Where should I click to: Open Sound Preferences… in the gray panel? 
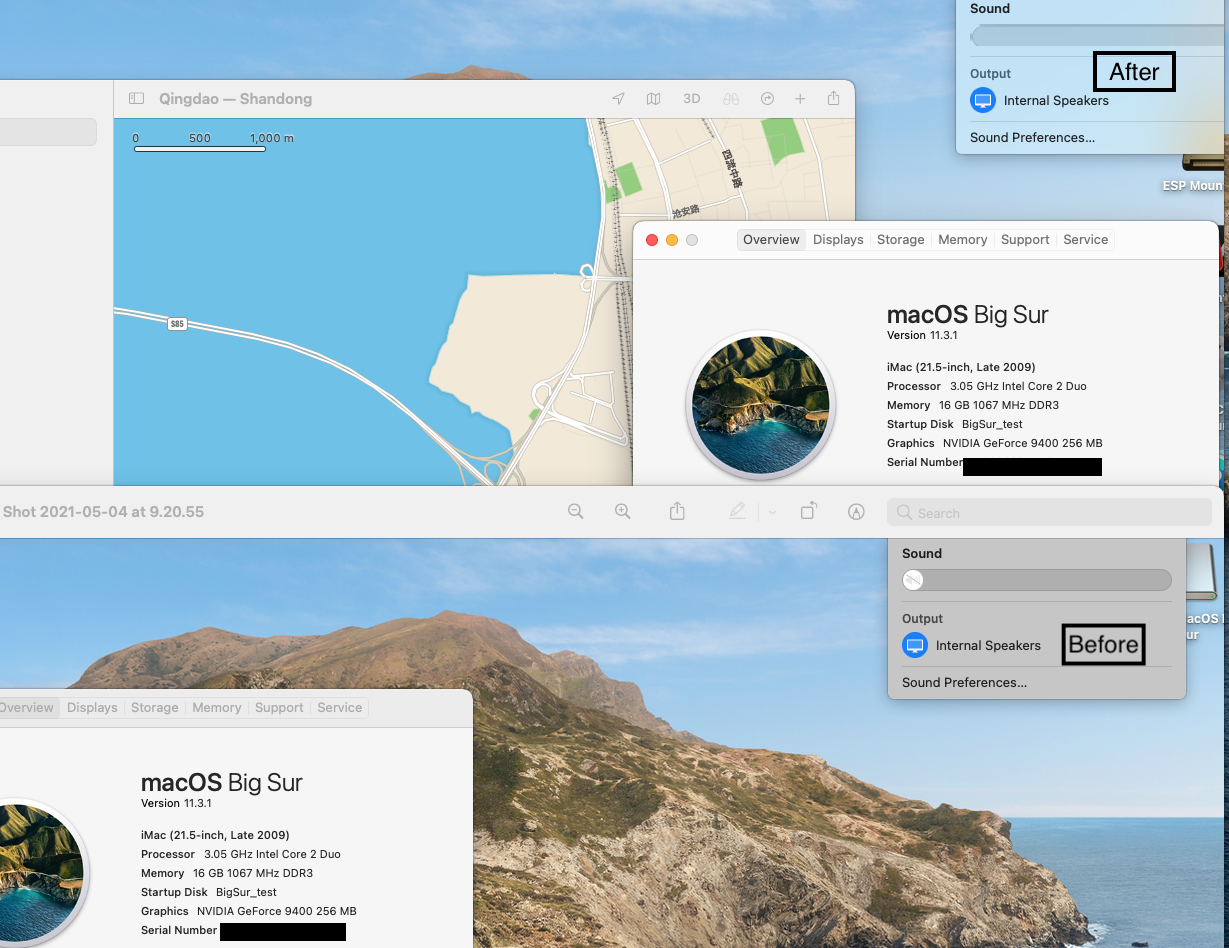click(964, 683)
